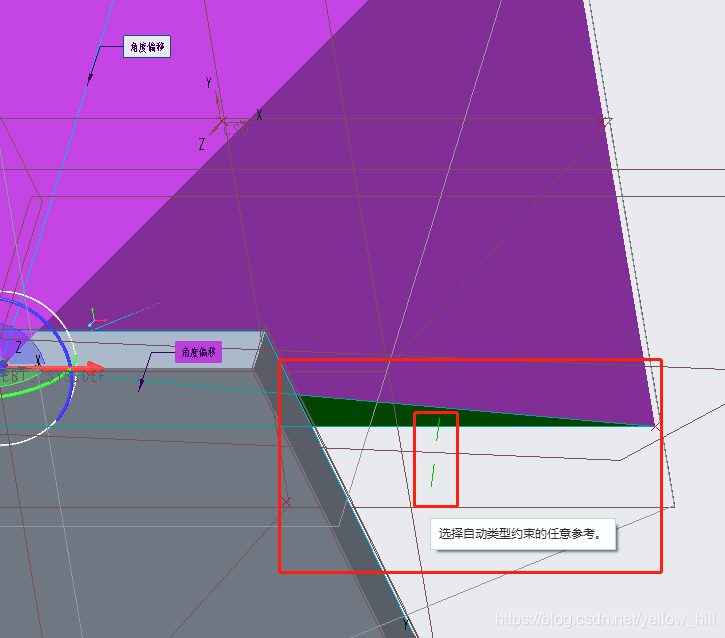This screenshot has width=725, height=638.
Task: Select the lower green line segment
Action: point(433,474)
